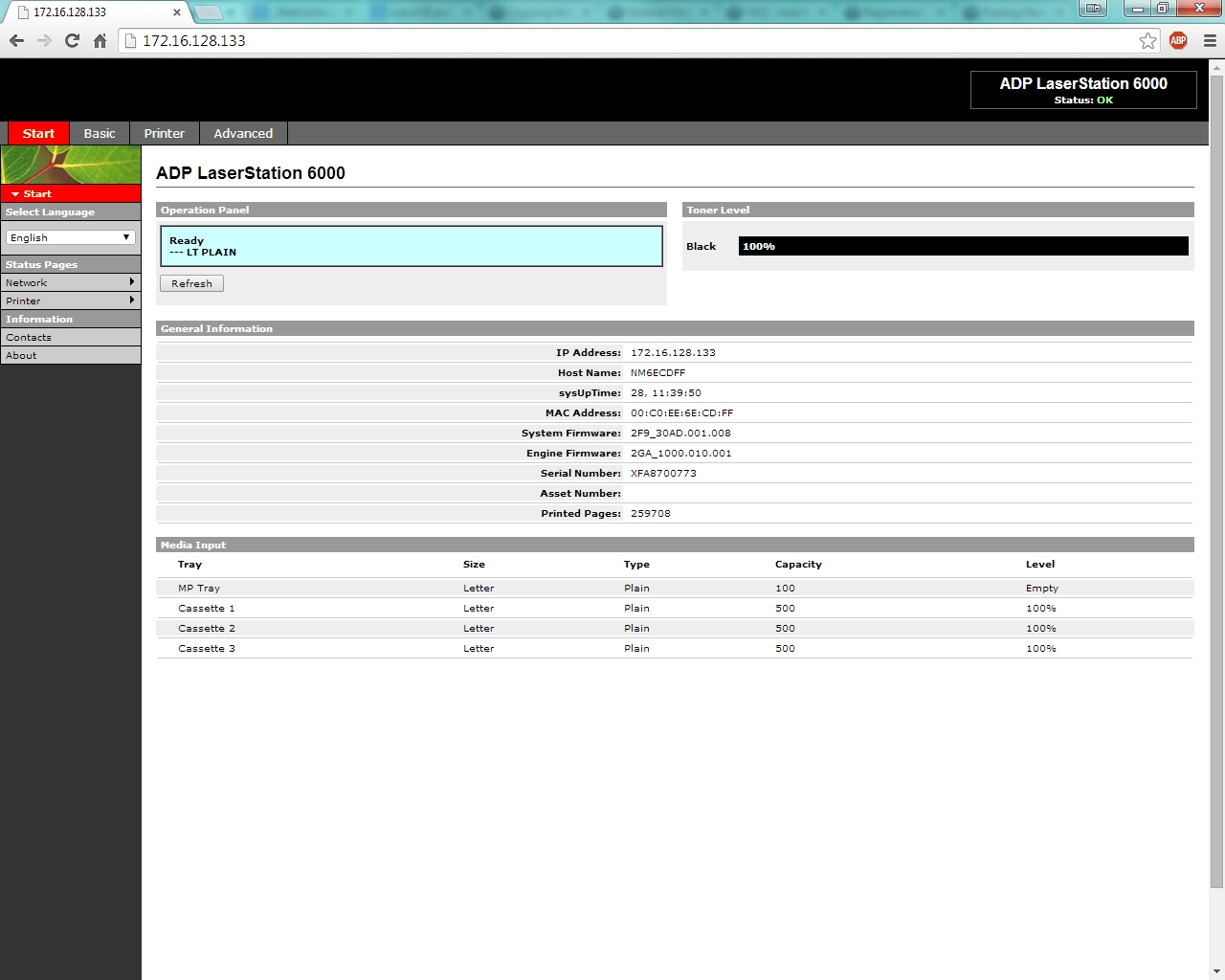Click the Cassette 3 row name
Screen dimensions: 1225x980
(x=207, y=648)
